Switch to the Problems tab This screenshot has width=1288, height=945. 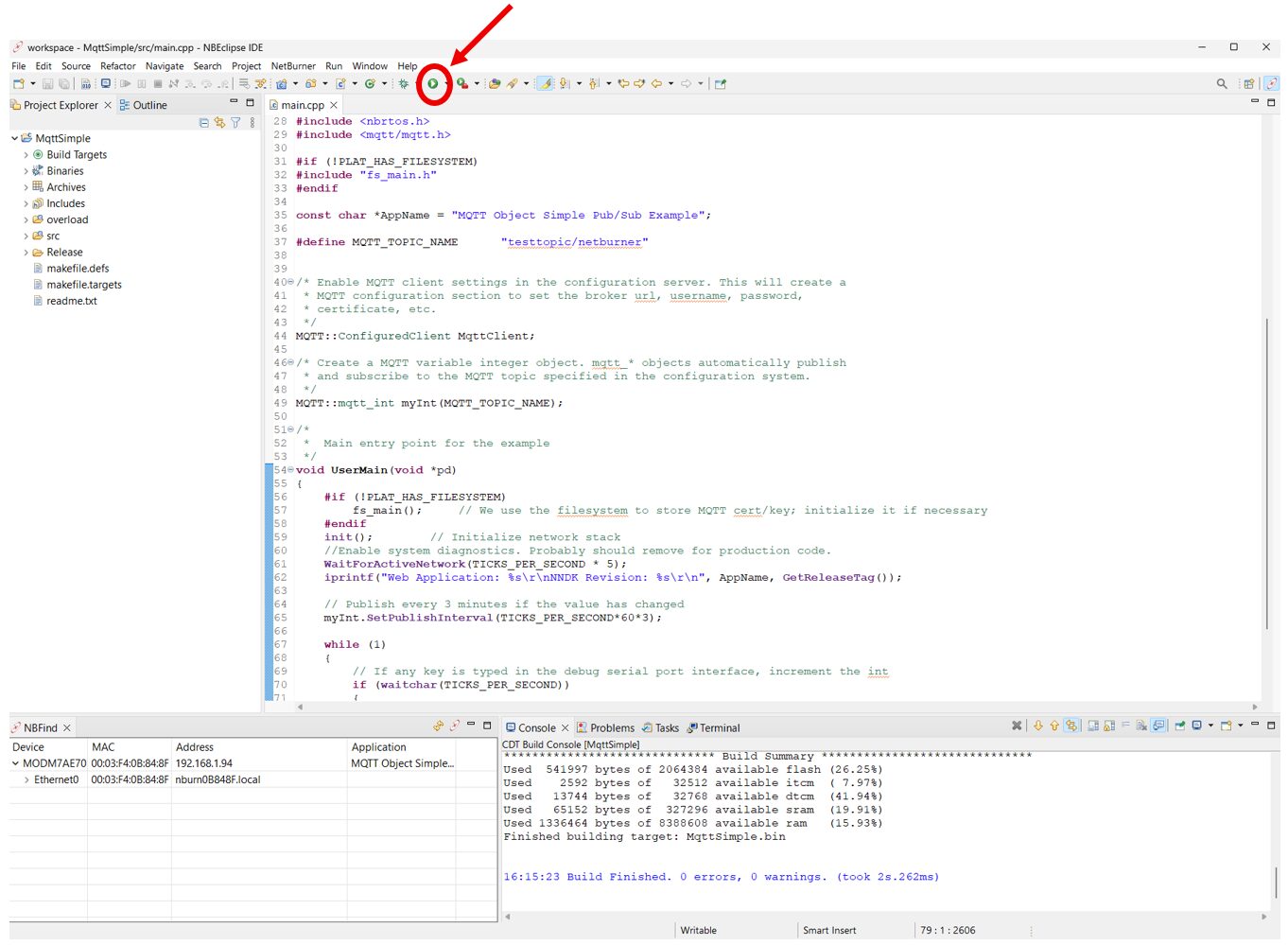[x=611, y=727]
